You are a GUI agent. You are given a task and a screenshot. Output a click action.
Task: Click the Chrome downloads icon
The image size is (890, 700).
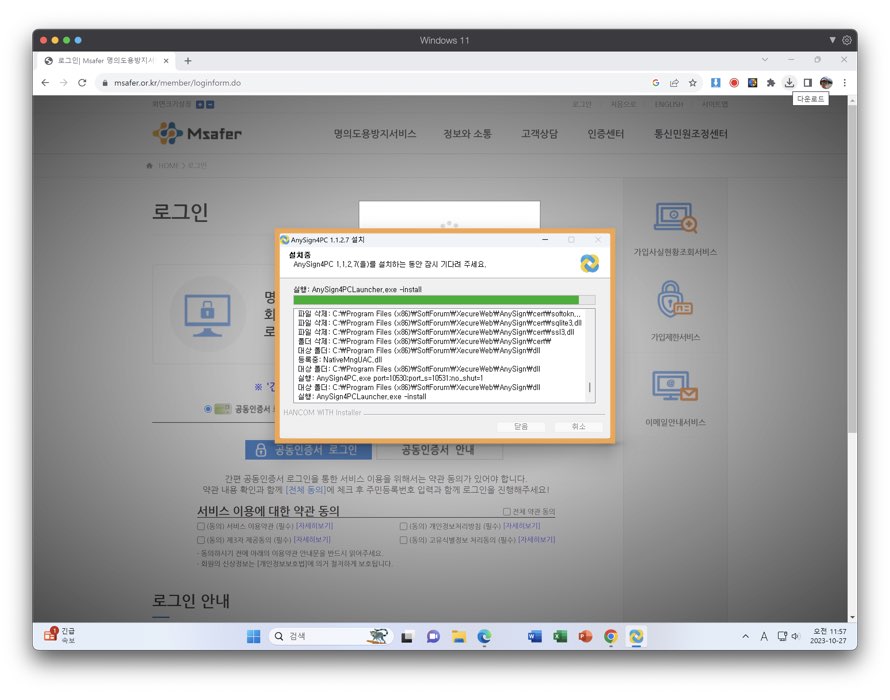click(x=789, y=83)
